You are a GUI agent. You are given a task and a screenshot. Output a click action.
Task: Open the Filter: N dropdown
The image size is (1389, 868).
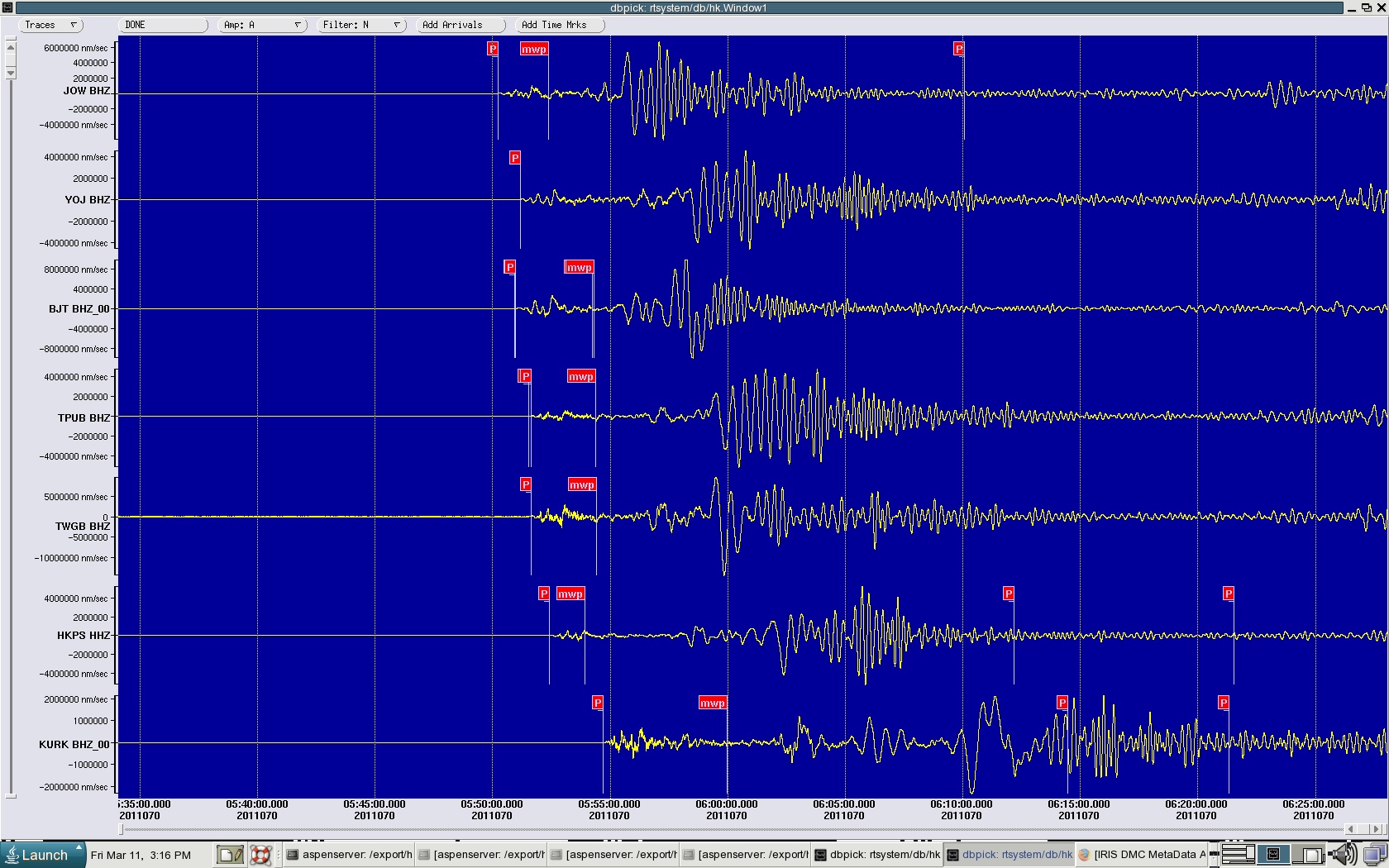click(x=360, y=25)
